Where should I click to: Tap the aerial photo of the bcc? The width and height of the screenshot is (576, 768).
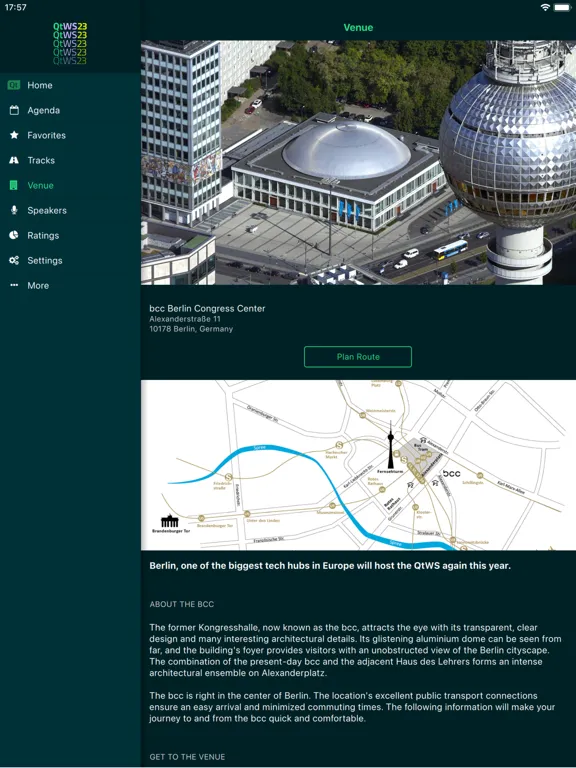point(359,163)
